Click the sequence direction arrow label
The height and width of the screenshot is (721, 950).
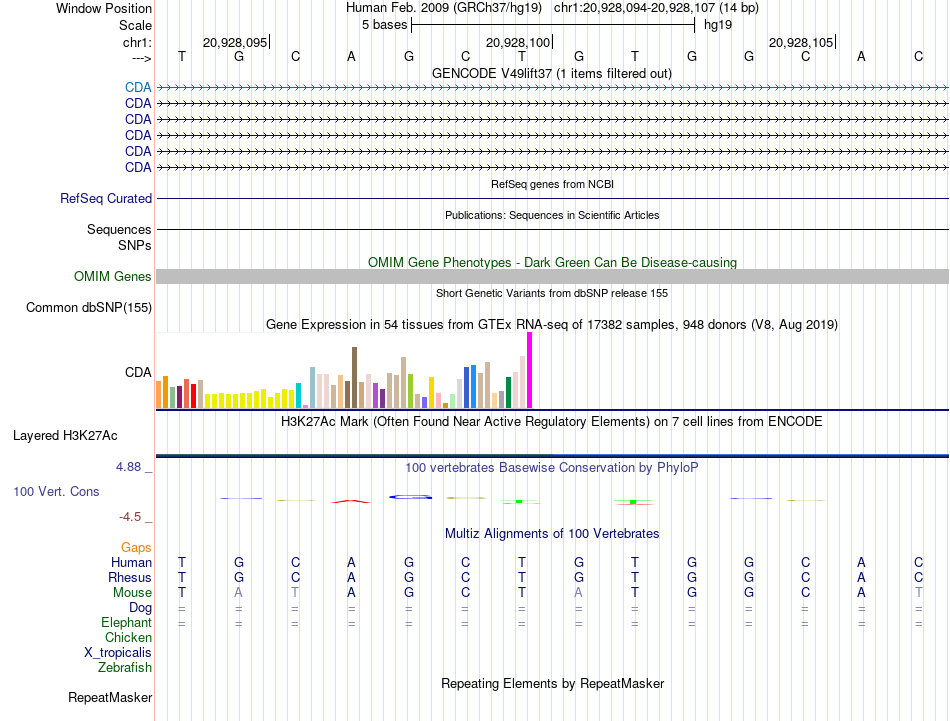(x=141, y=58)
